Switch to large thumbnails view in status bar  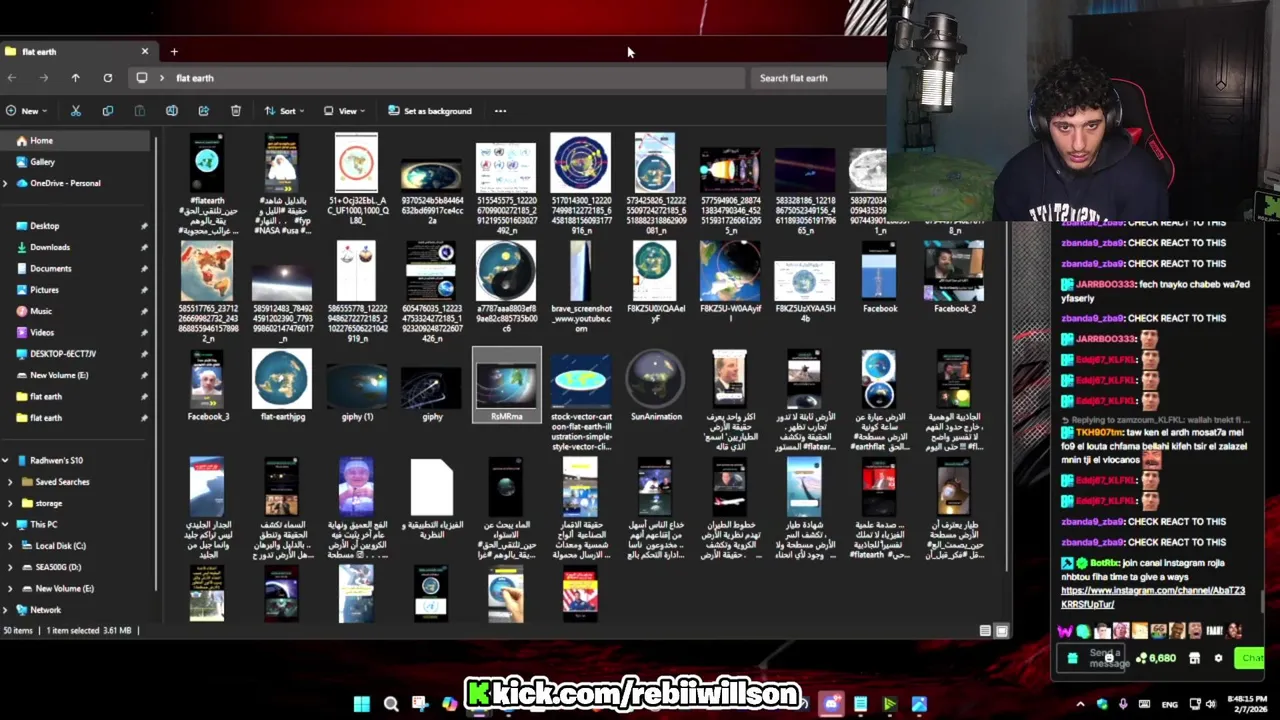pyautogui.click(x=1002, y=631)
